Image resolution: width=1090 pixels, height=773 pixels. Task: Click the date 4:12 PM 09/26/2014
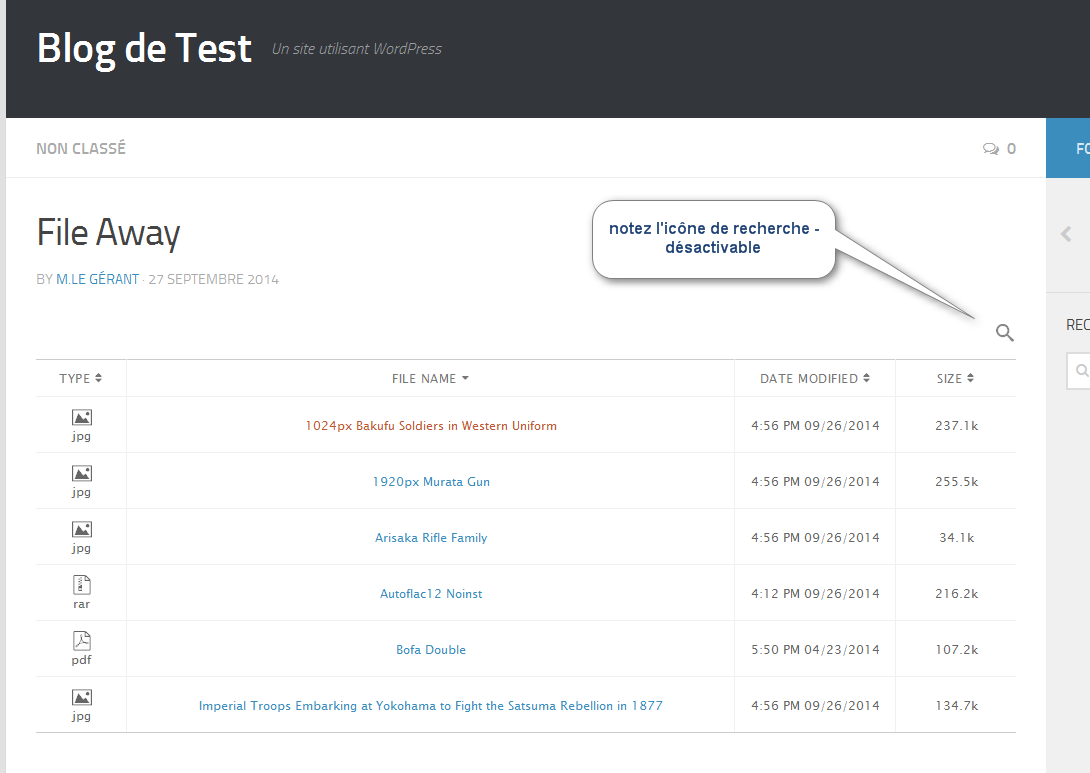pos(815,594)
